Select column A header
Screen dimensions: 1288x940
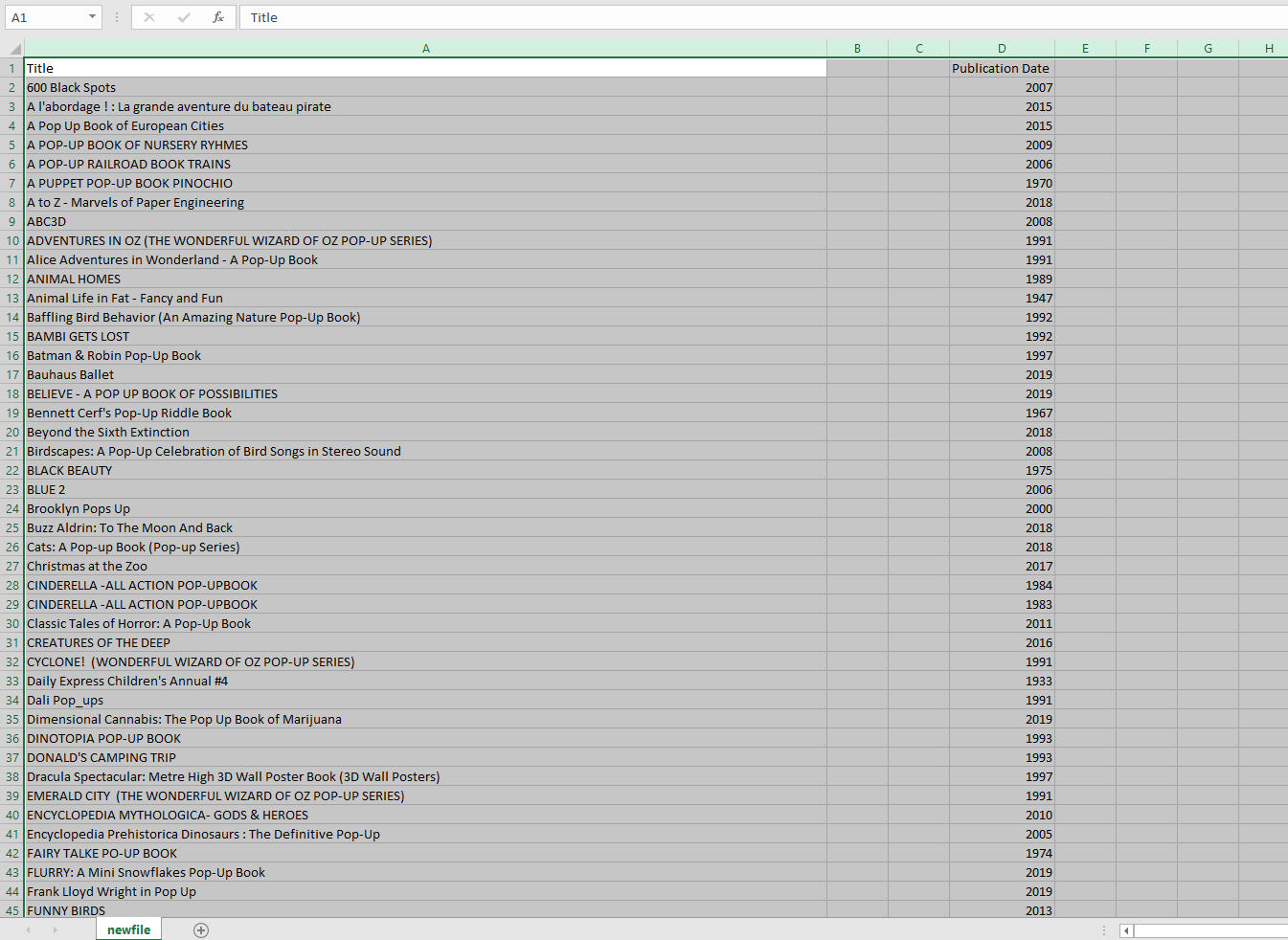(425, 49)
